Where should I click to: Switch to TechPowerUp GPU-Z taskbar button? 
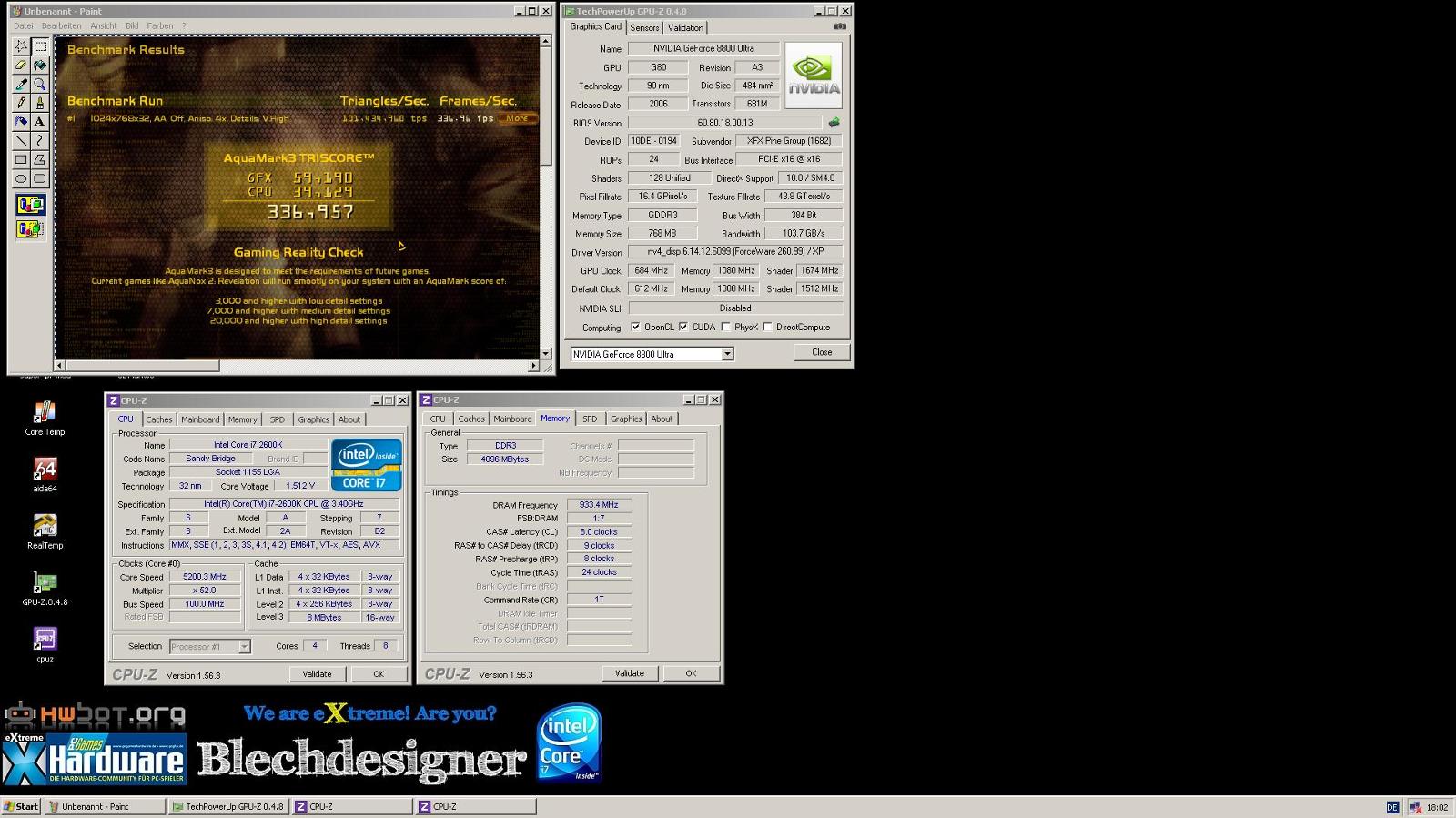227,806
